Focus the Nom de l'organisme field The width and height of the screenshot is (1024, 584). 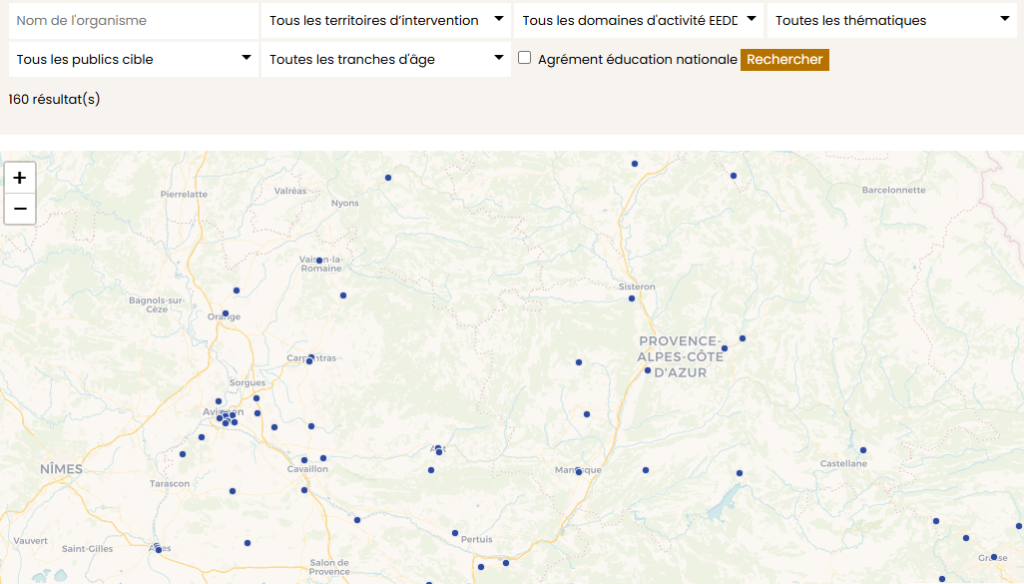(133, 20)
